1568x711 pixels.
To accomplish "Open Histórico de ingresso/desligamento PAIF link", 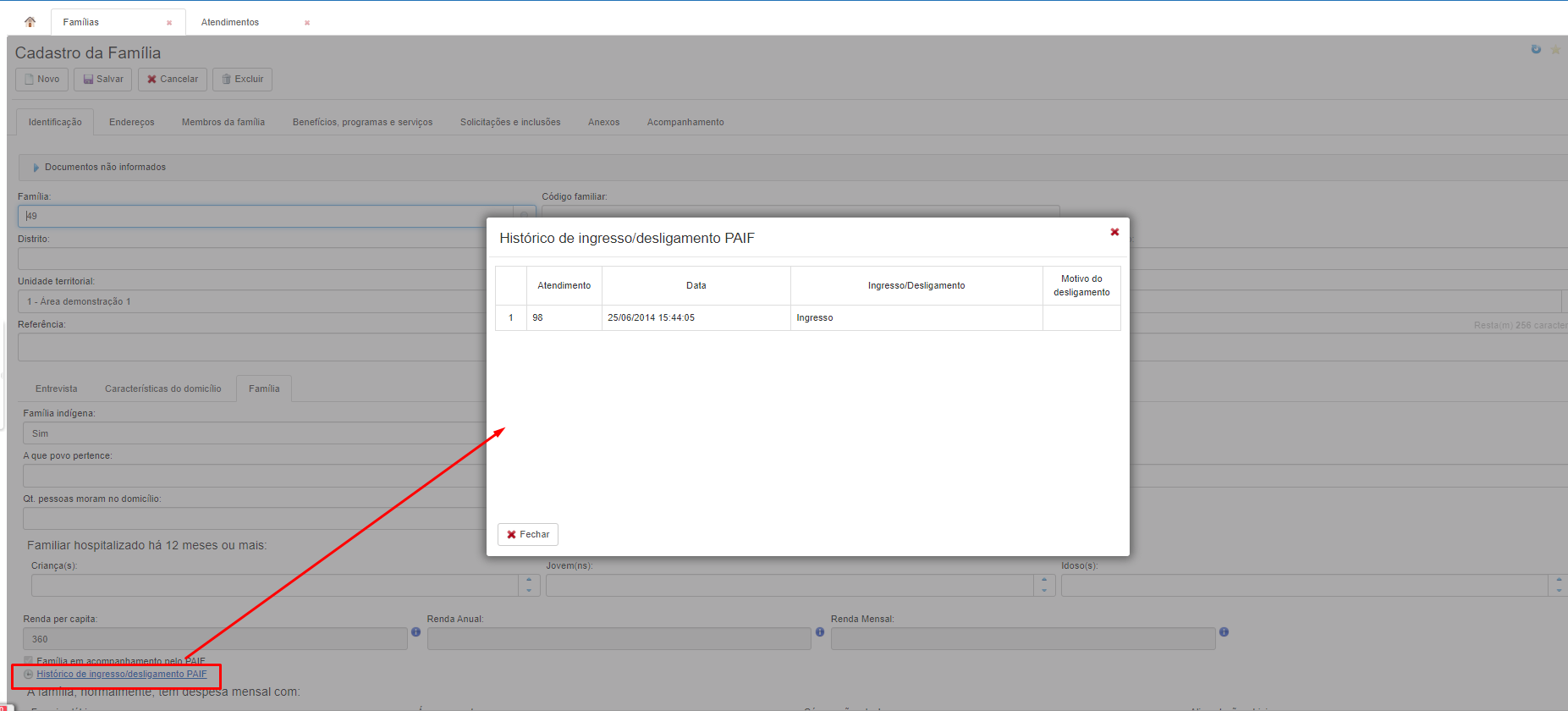I will click(x=122, y=675).
